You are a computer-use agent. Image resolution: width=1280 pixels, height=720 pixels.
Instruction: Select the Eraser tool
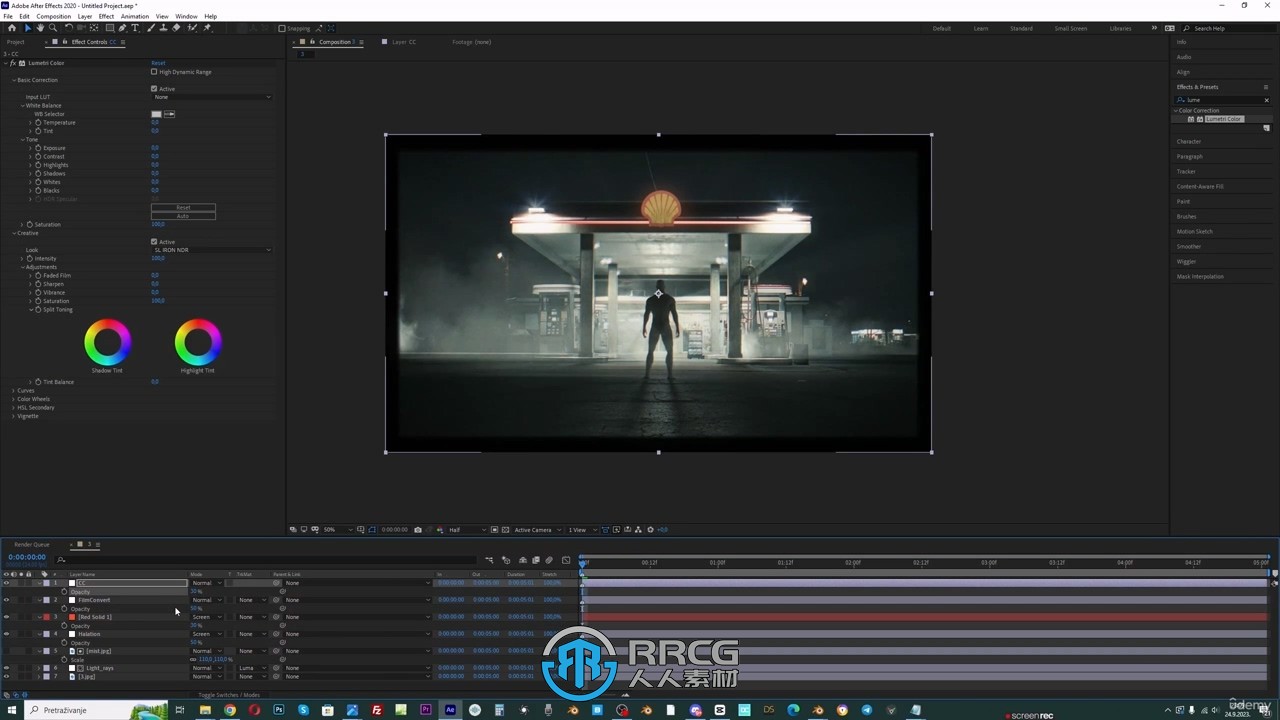coord(176,28)
